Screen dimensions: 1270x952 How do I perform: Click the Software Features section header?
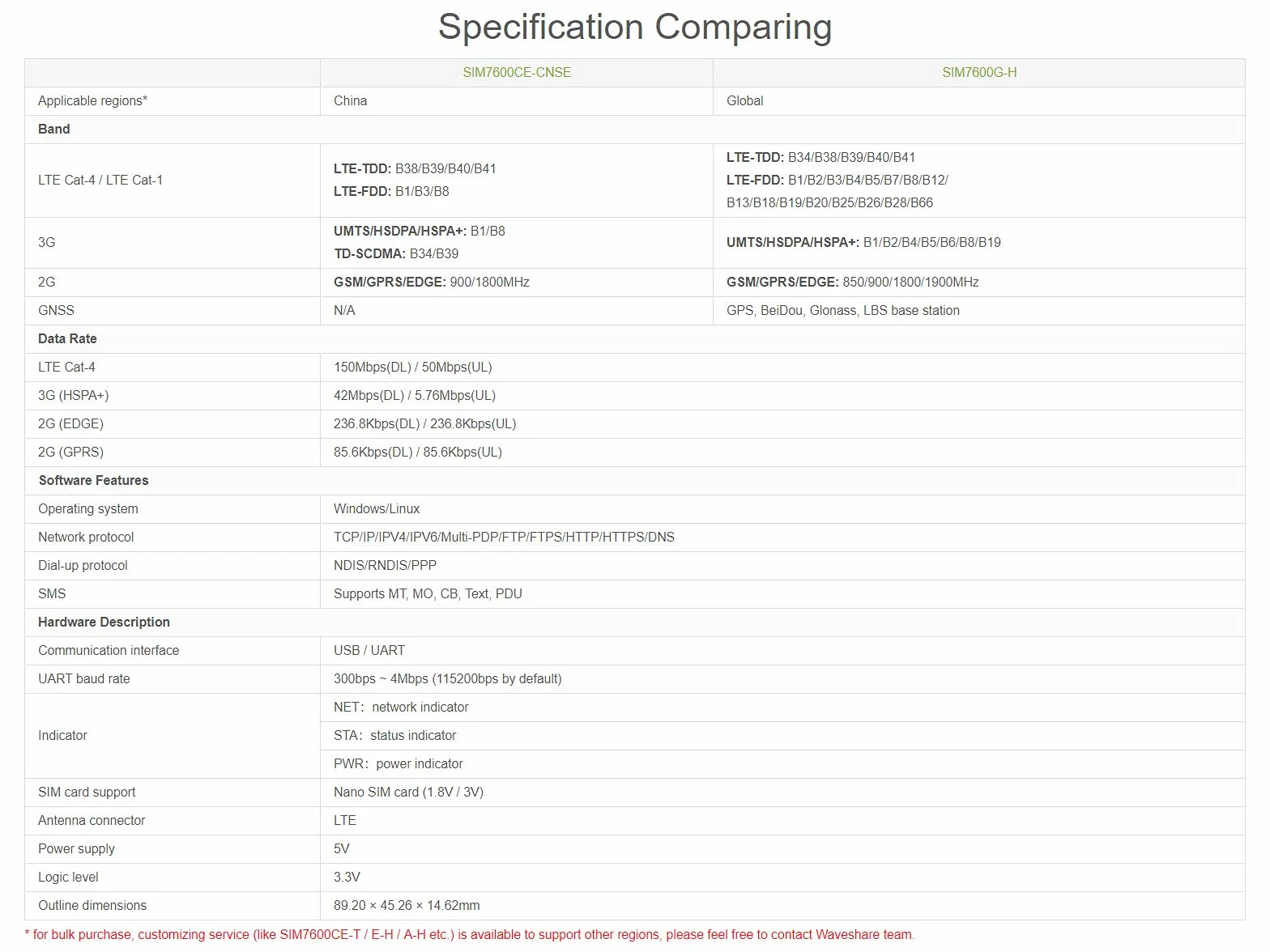(94, 480)
